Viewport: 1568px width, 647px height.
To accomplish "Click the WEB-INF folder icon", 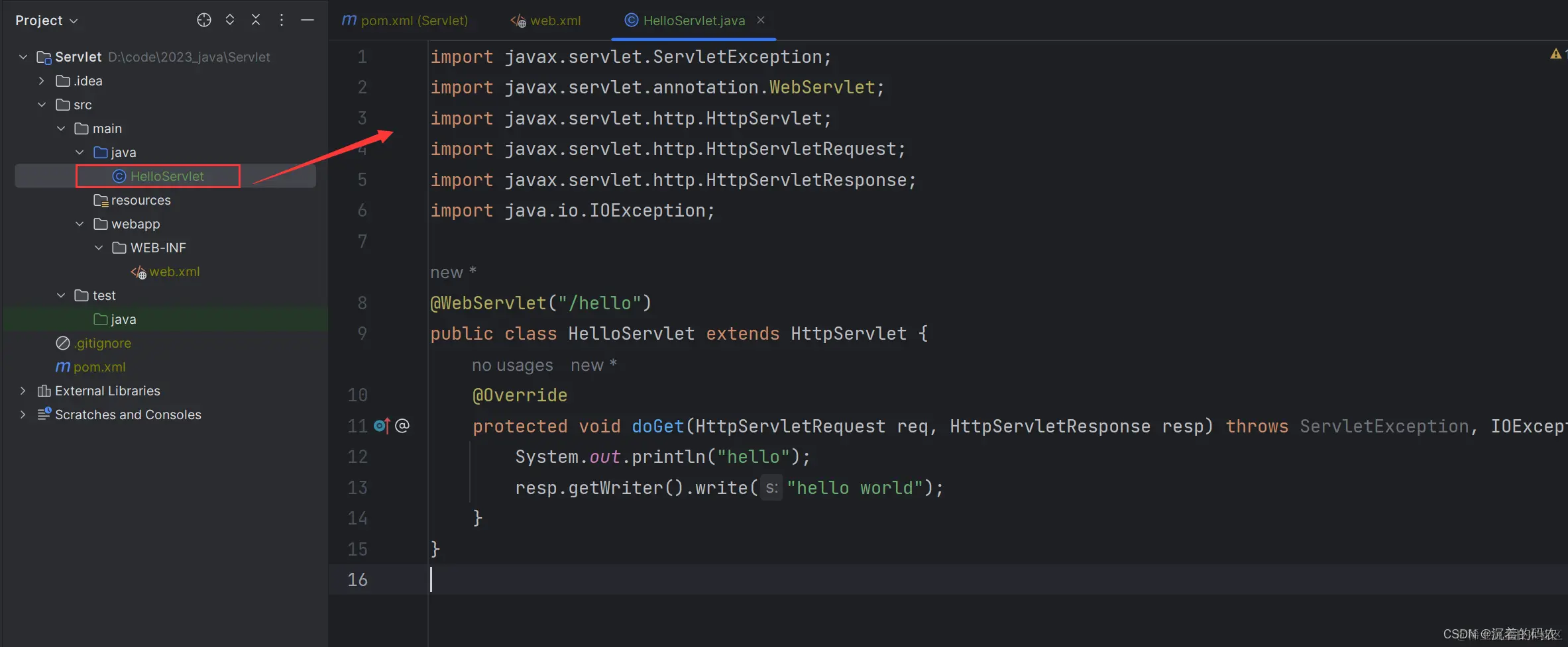I will (119, 248).
